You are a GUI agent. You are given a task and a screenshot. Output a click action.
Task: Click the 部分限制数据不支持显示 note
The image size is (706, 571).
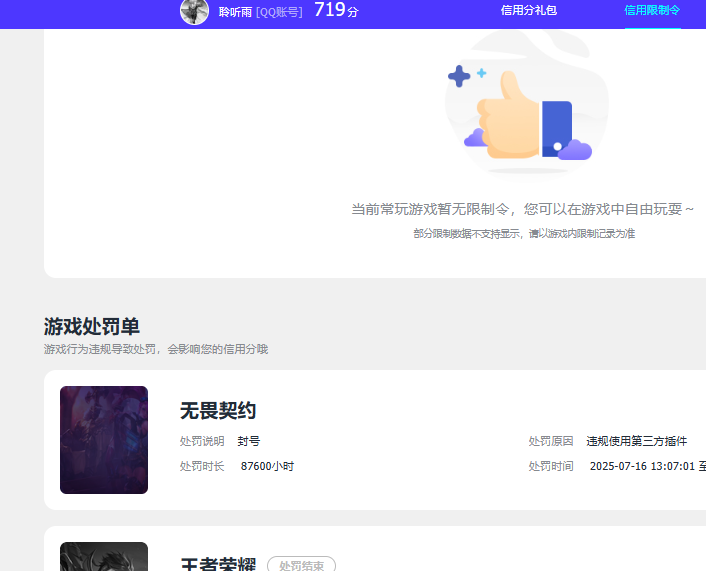[524, 233]
